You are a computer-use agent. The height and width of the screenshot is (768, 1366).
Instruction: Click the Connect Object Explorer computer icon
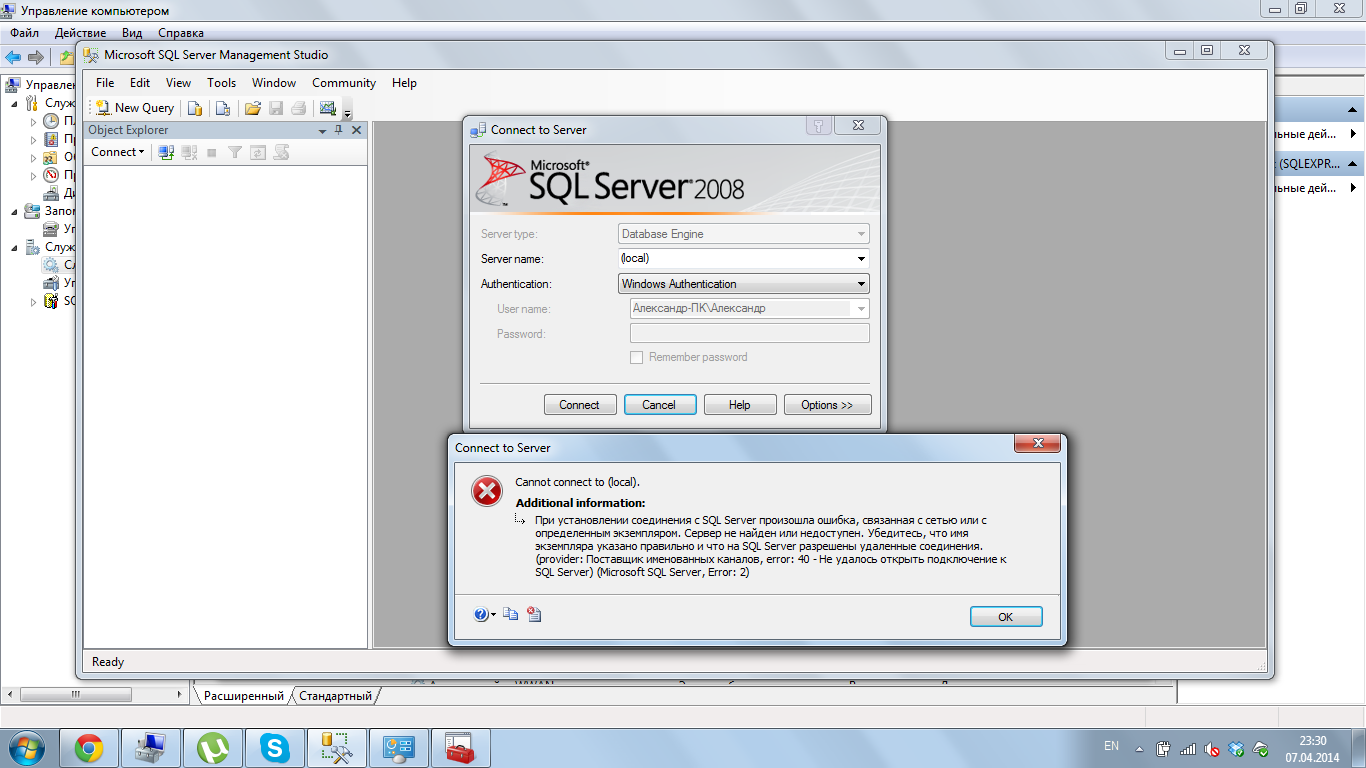[x=167, y=152]
